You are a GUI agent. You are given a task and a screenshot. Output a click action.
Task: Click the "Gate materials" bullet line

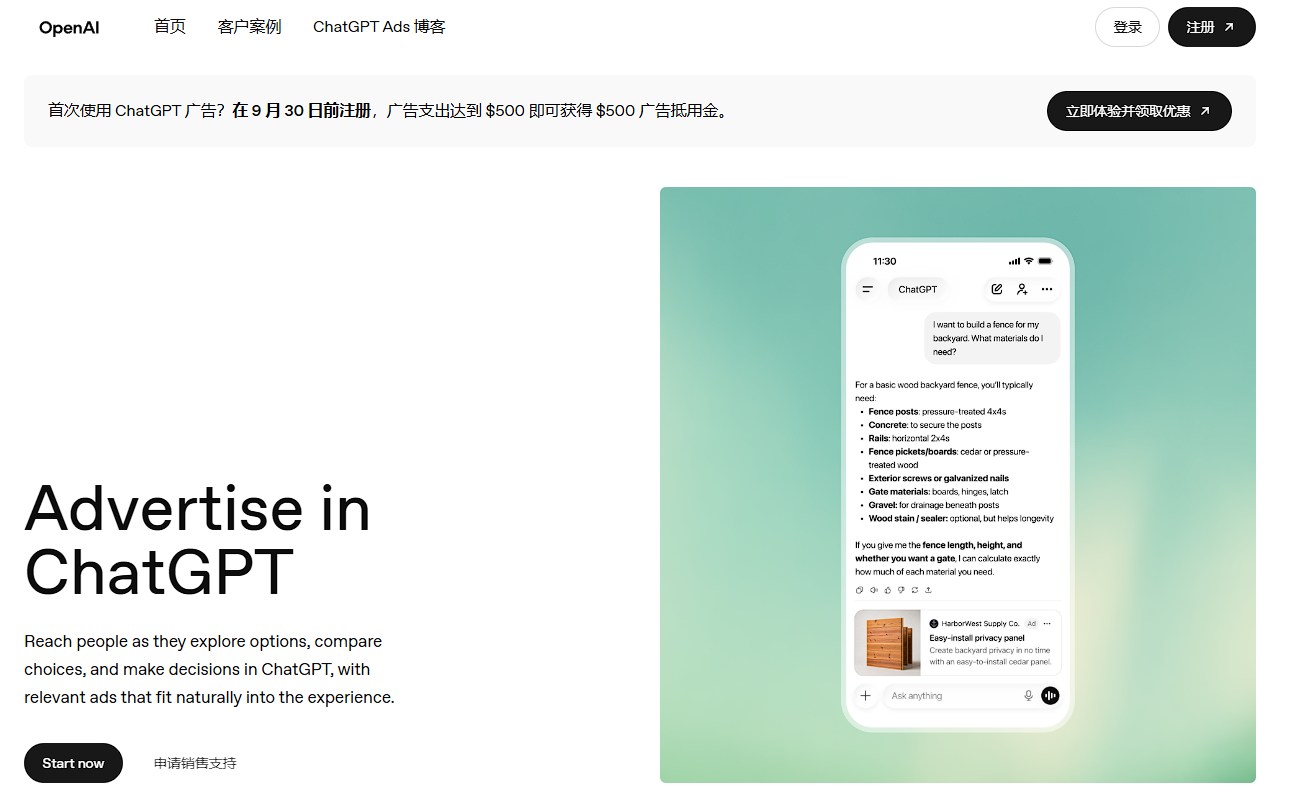click(x=938, y=492)
